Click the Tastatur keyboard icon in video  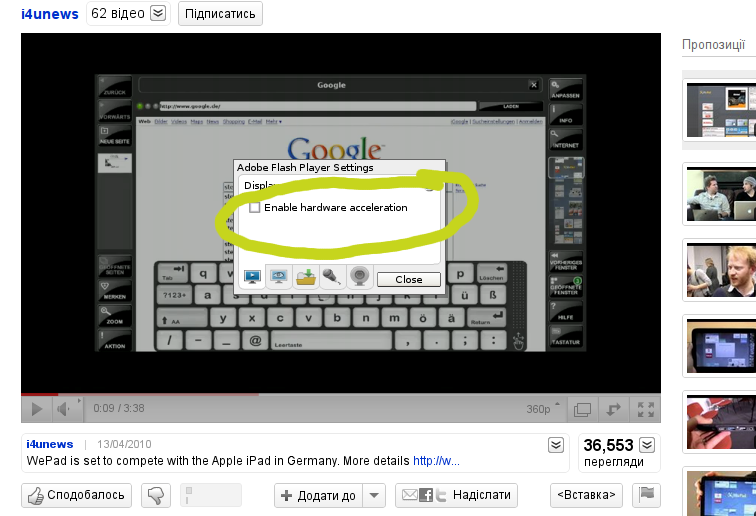tap(566, 336)
